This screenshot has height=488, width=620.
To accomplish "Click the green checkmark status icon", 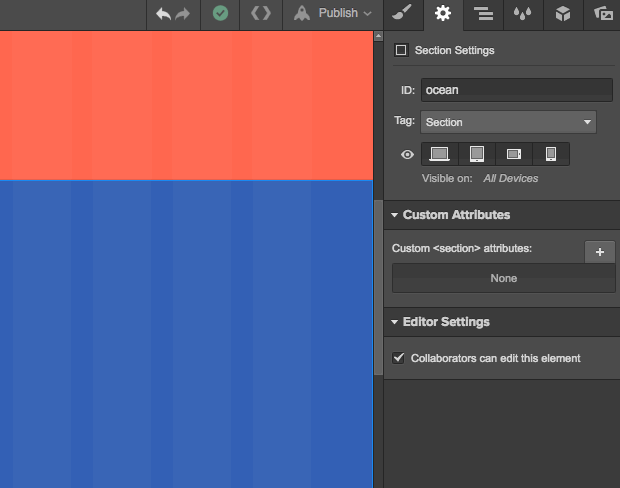I will 220,14.
